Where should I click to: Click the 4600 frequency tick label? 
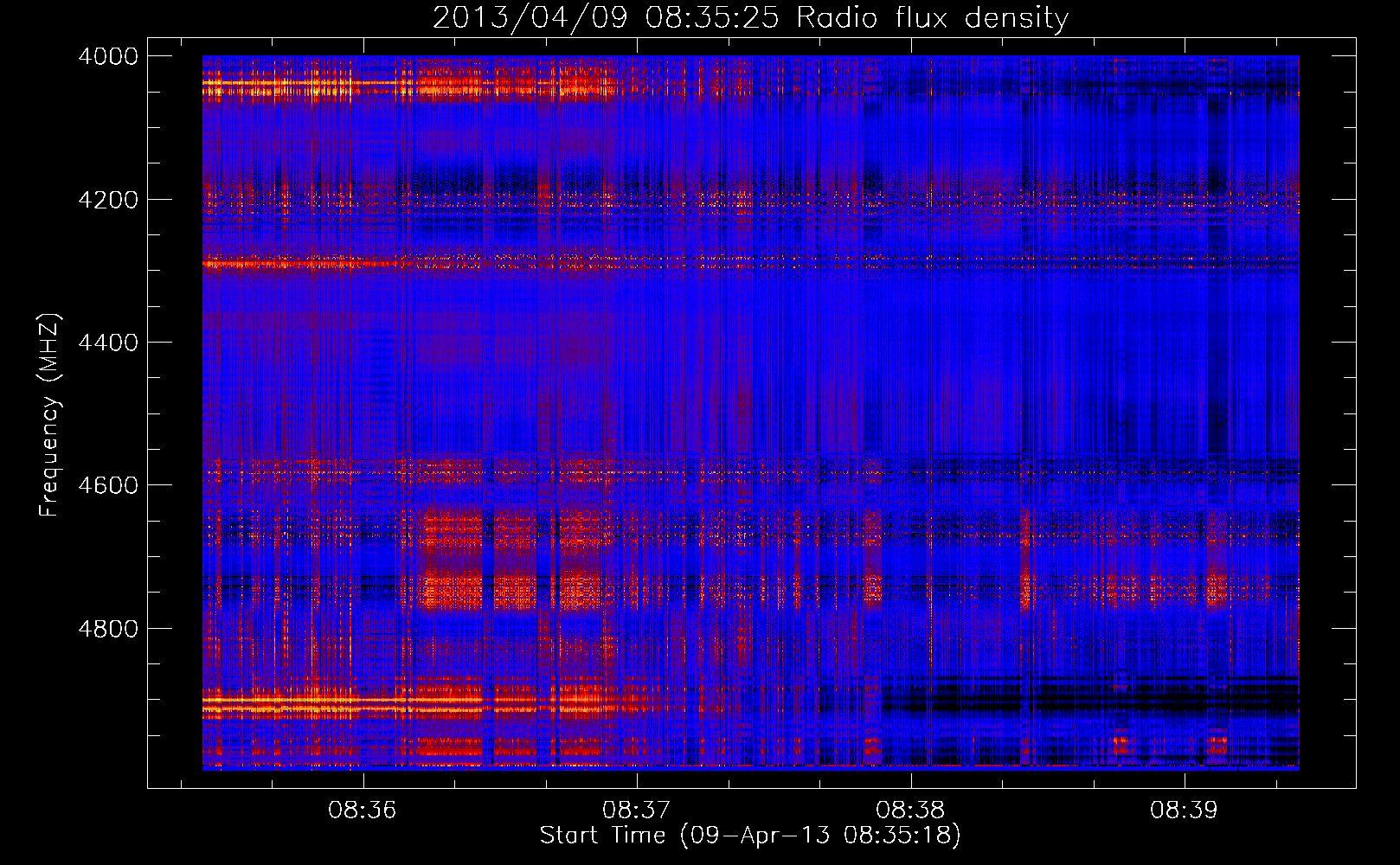pyautogui.click(x=108, y=485)
